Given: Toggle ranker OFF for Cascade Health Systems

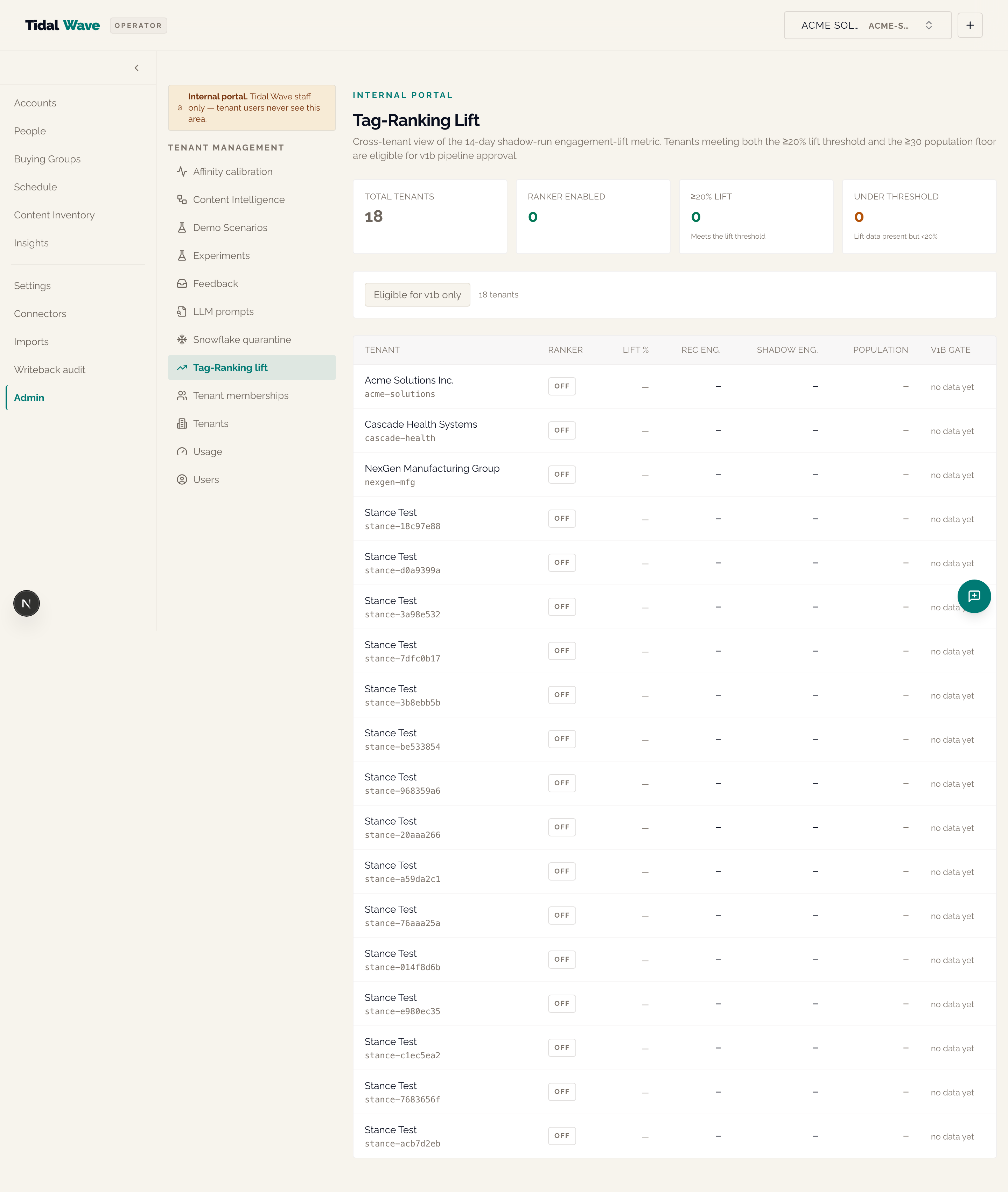Looking at the screenshot, I should [x=561, y=430].
